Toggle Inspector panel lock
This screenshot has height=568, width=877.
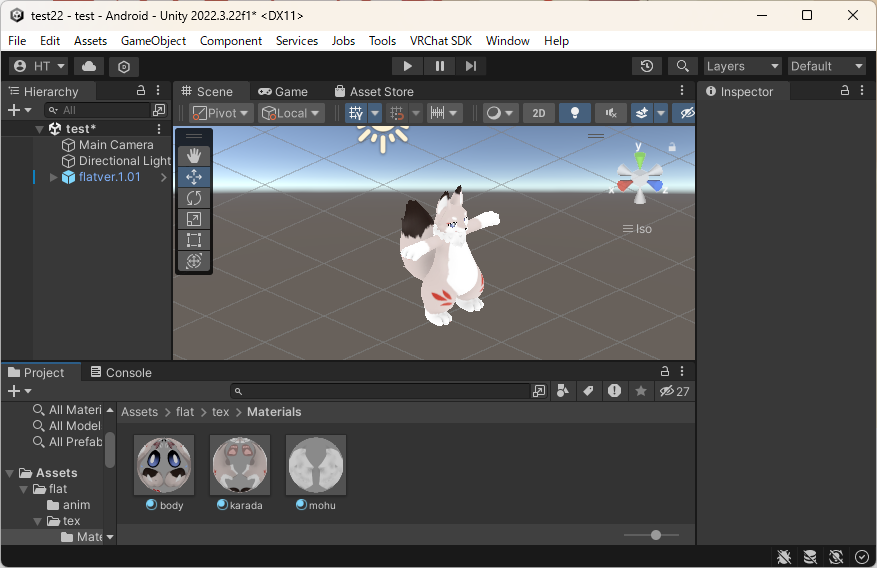(845, 91)
